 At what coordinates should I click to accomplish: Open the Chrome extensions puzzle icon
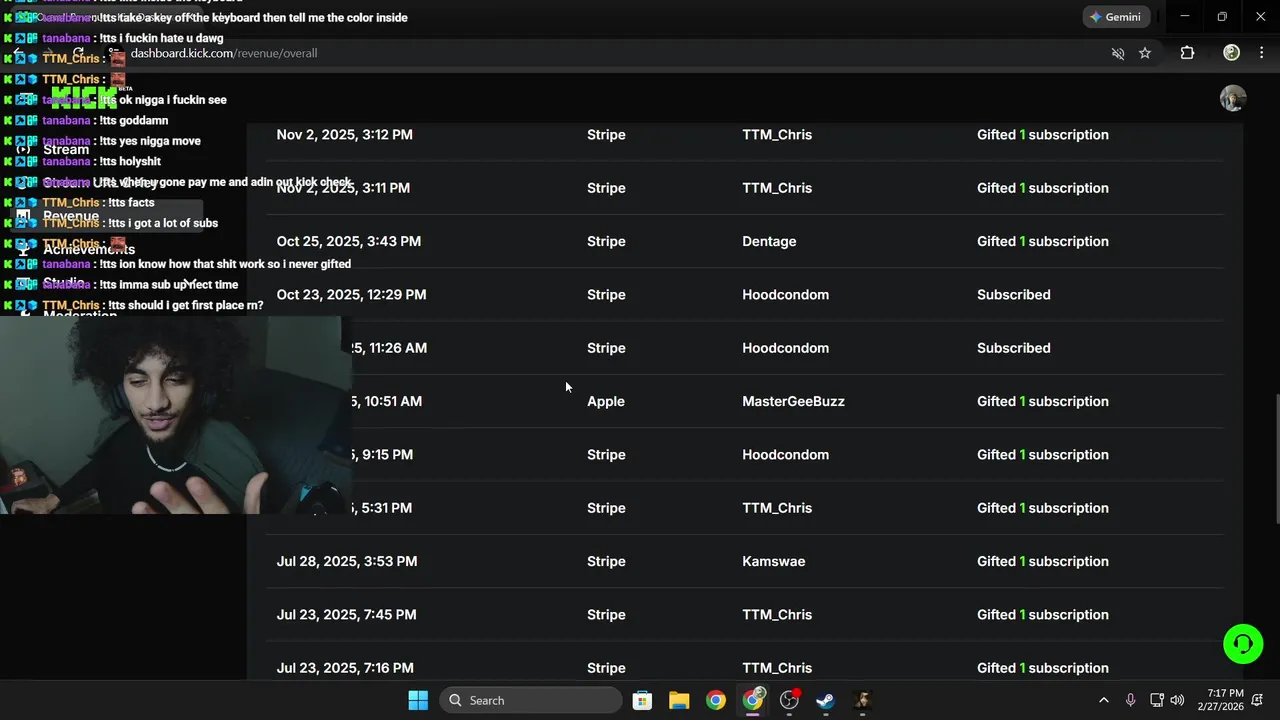pyautogui.click(x=1187, y=53)
